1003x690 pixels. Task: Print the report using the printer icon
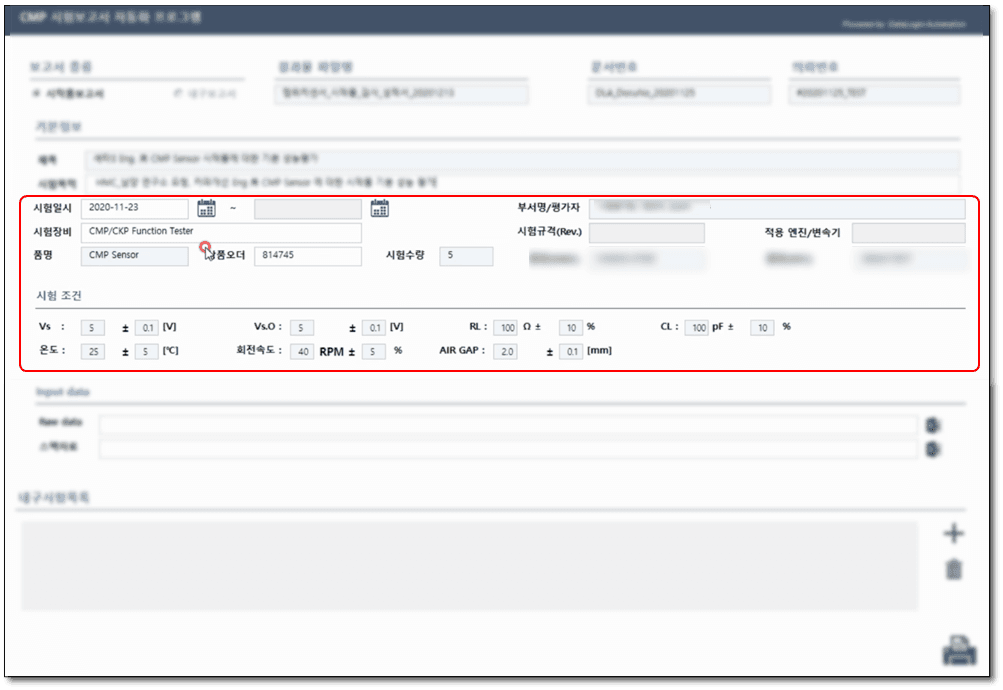959,650
